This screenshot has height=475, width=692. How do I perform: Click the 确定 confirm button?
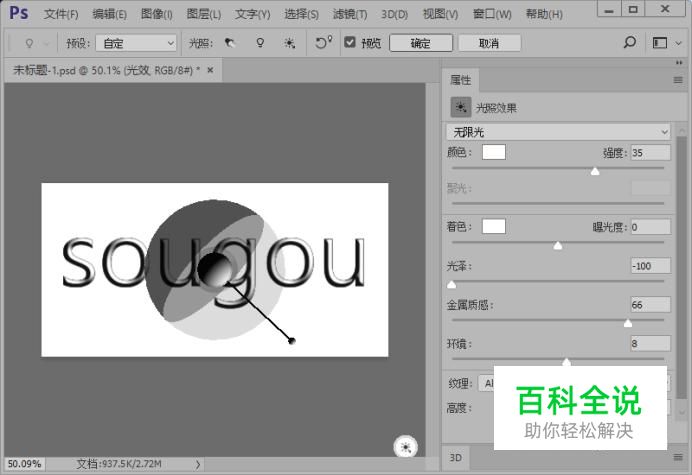click(421, 43)
